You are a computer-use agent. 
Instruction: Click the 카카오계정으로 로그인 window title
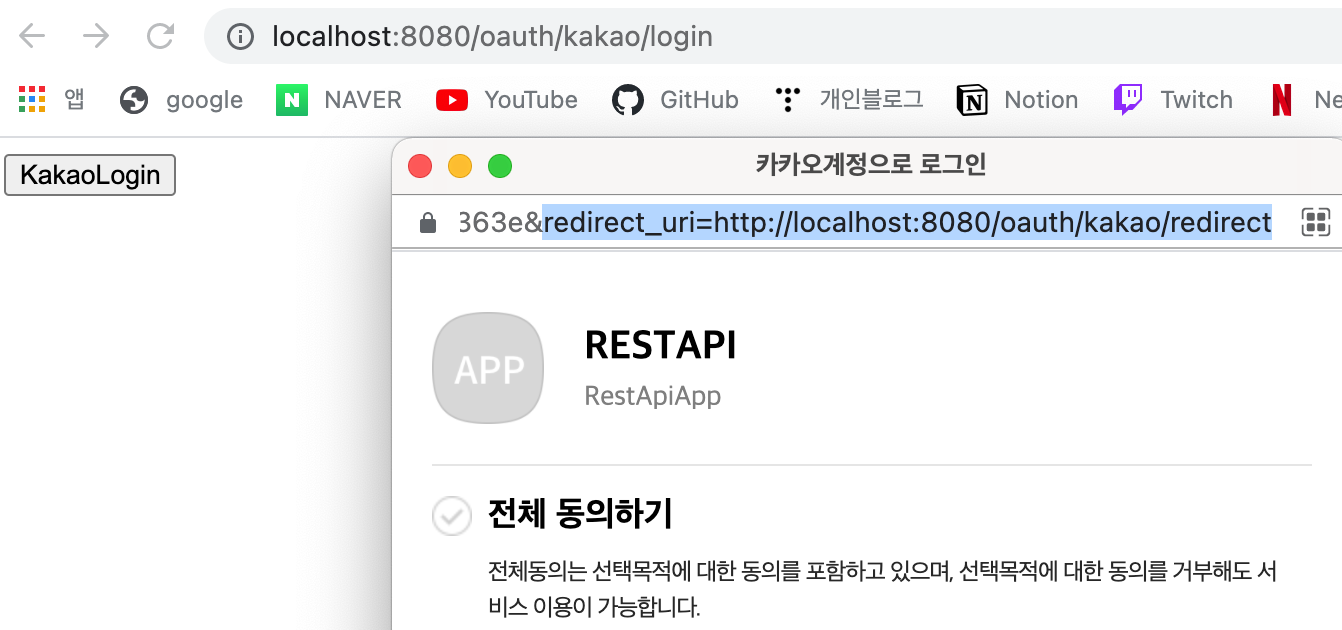pyautogui.click(x=871, y=165)
